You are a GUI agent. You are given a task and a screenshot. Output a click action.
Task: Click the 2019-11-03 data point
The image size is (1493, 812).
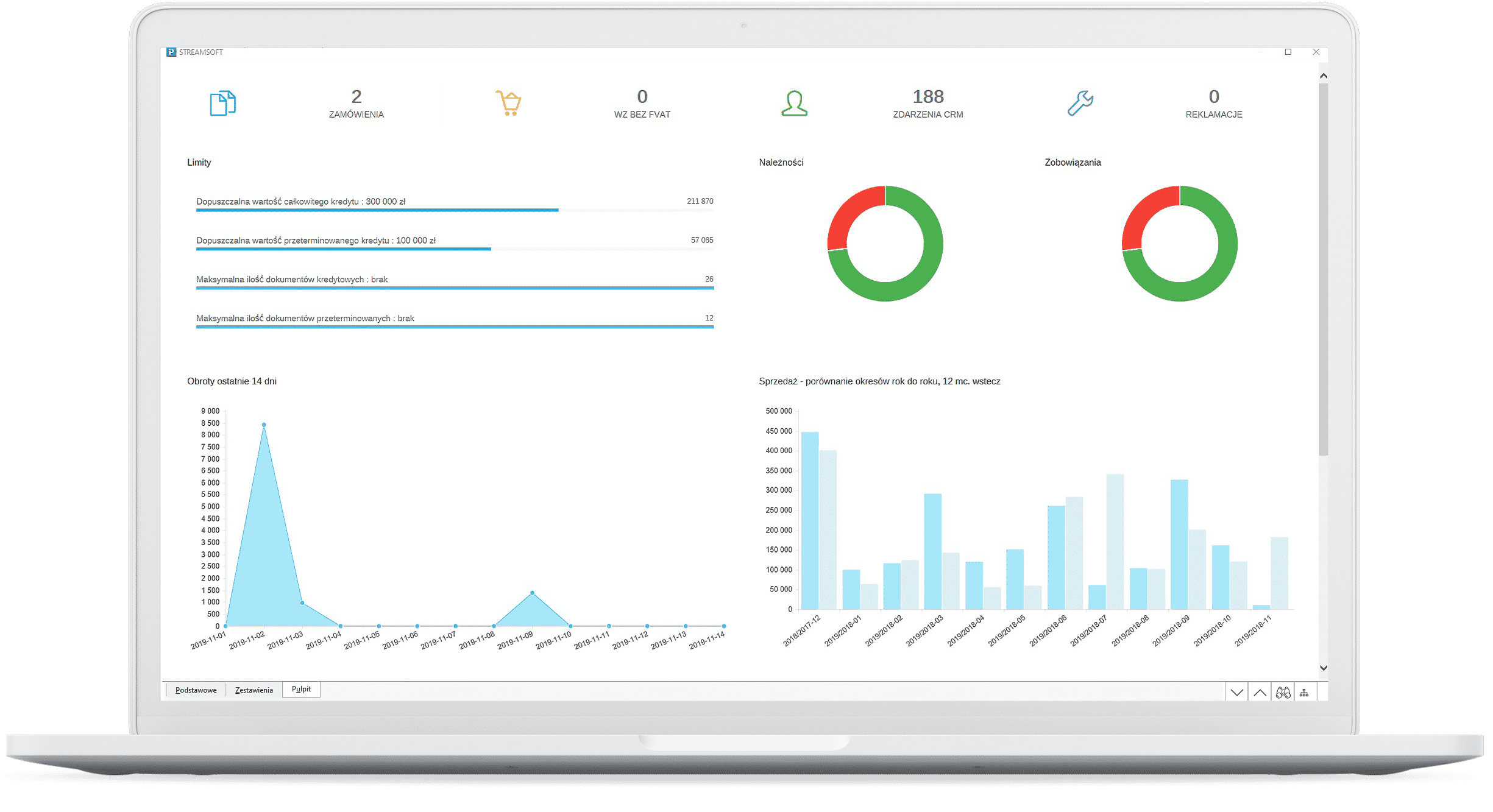pos(302,603)
